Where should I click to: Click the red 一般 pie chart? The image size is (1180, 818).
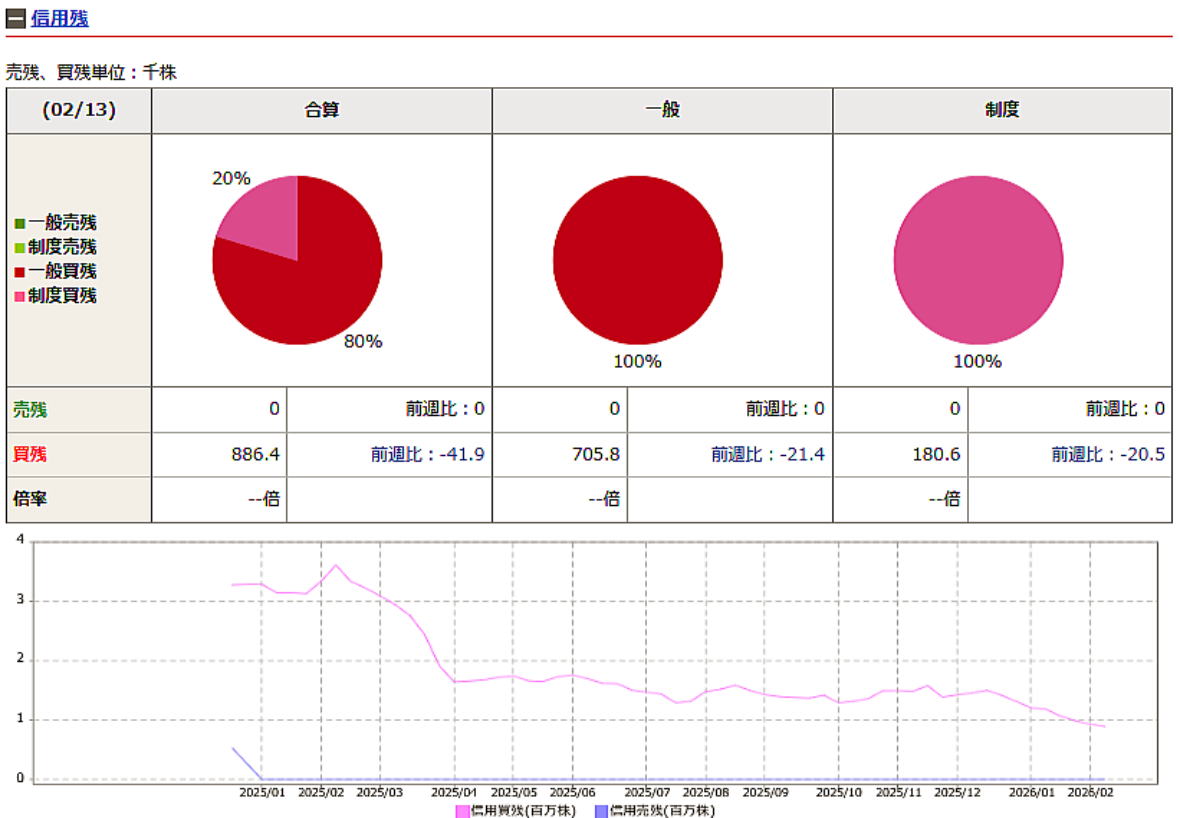tap(638, 260)
